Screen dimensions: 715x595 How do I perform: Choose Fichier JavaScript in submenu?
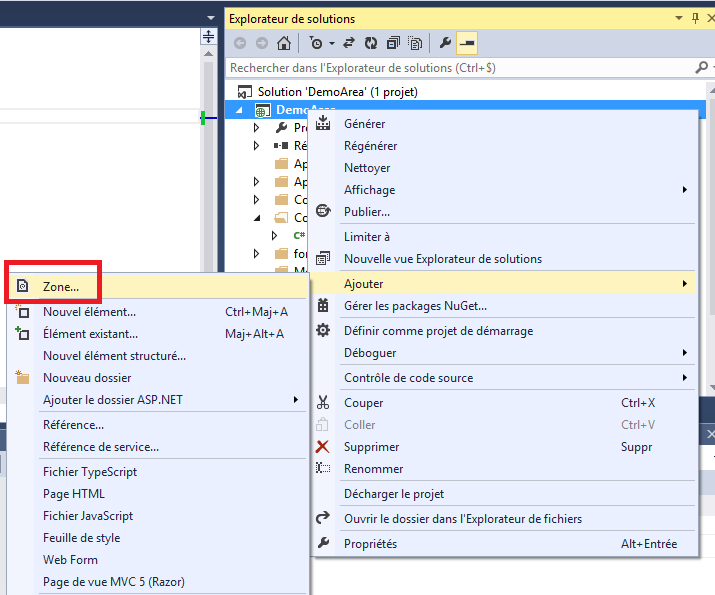coord(158,515)
